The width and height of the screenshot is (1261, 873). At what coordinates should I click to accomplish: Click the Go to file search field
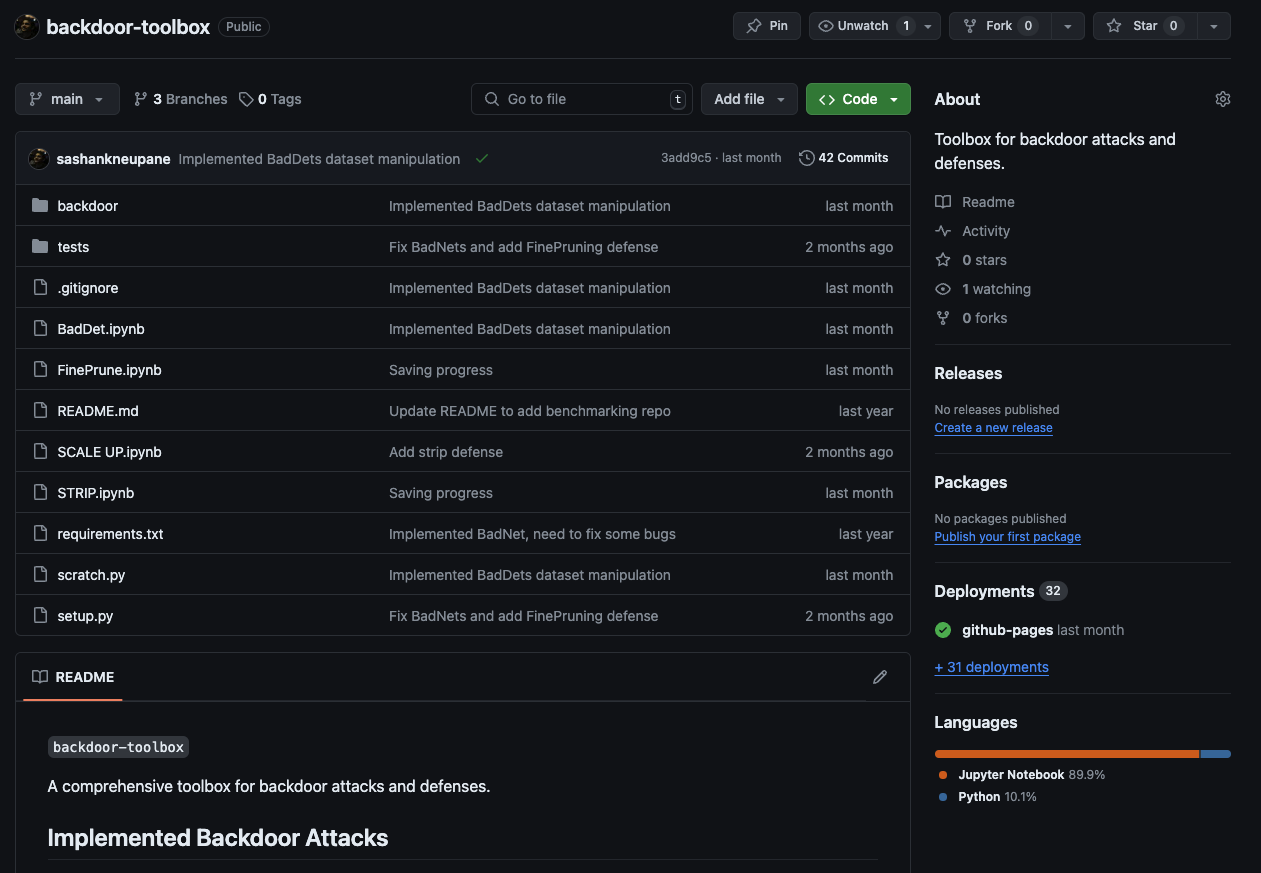(x=582, y=99)
